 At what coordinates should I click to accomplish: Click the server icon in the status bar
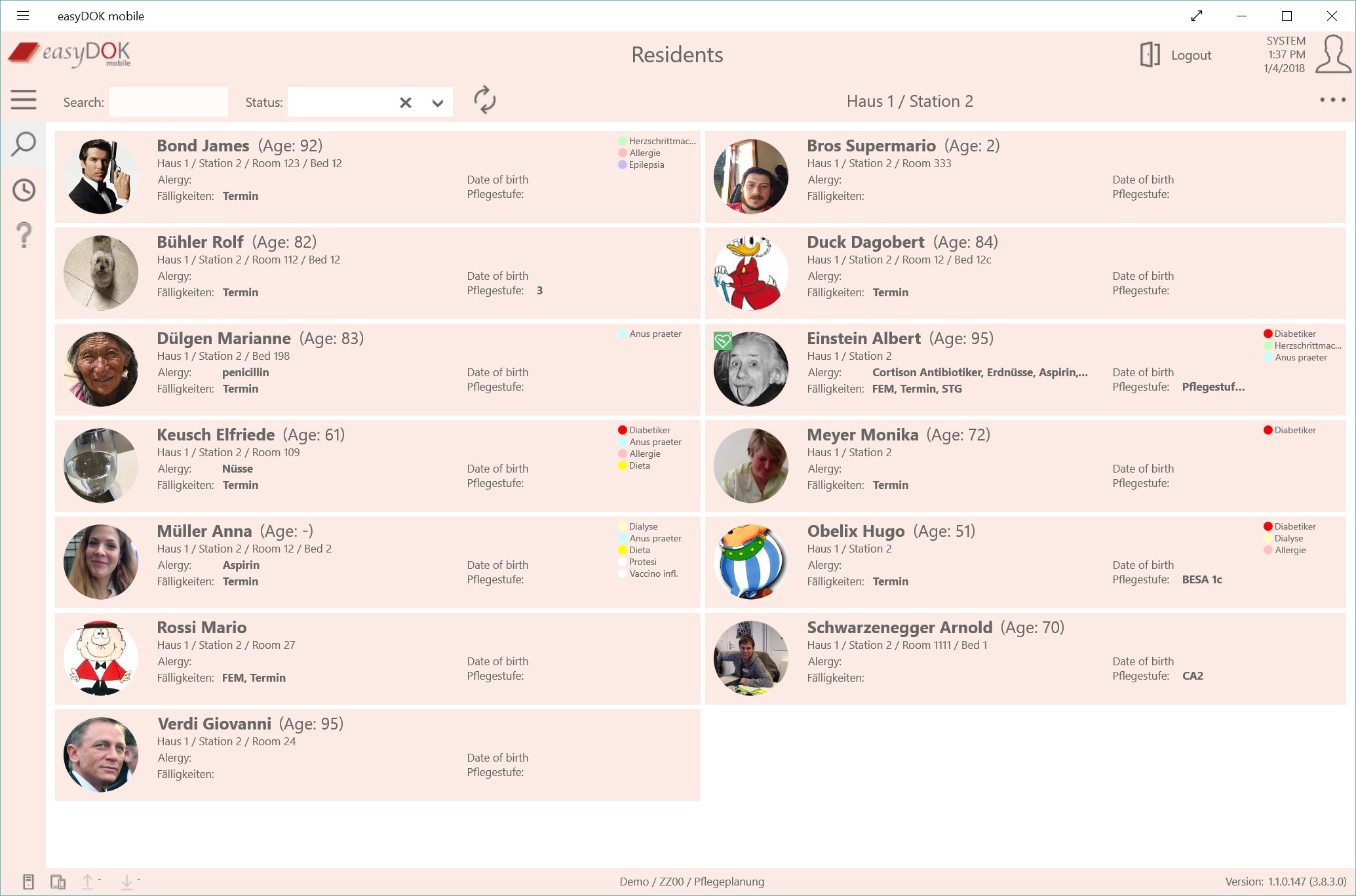pyautogui.click(x=27, y=882)
